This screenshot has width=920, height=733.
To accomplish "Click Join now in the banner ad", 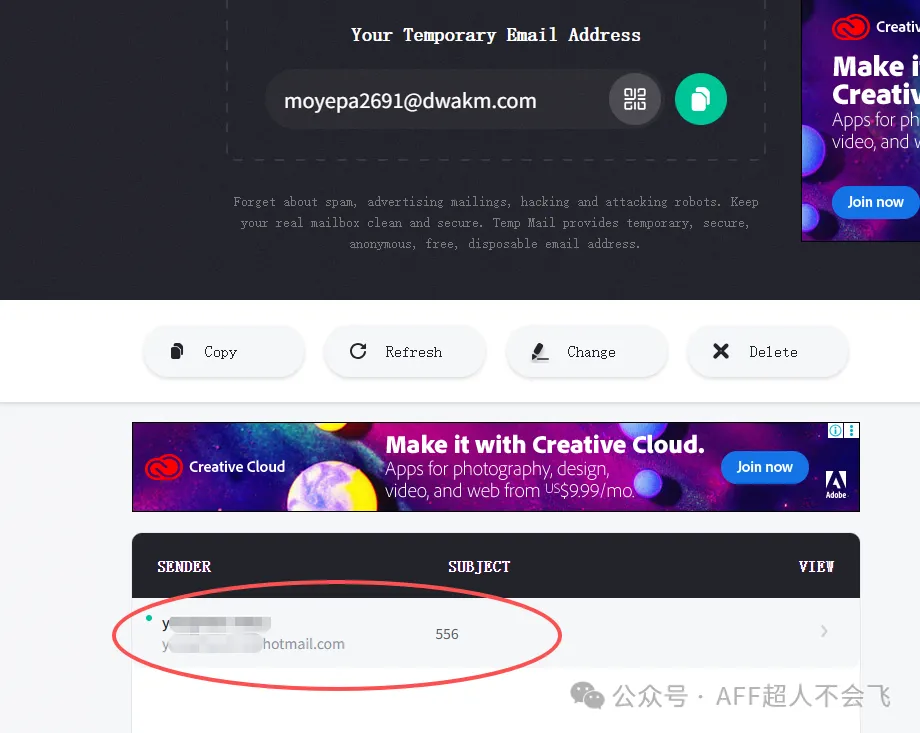I will [x=765, y=467].
